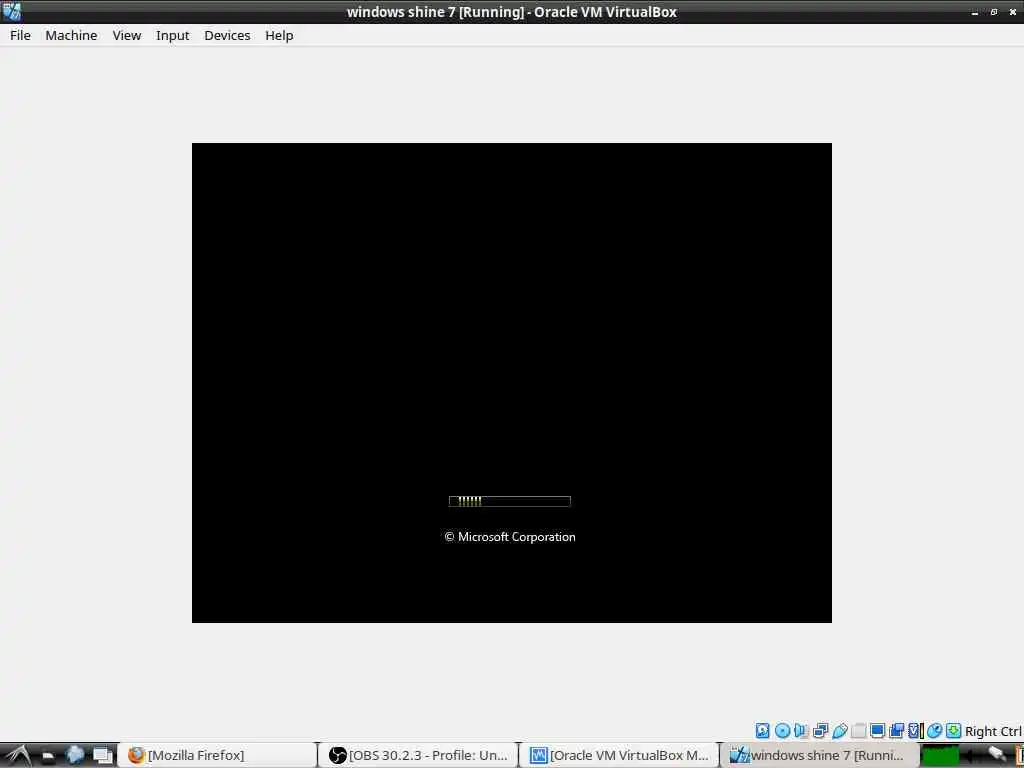Click the USB devices status icon
1024x768 pixels.
coord(840,731)
